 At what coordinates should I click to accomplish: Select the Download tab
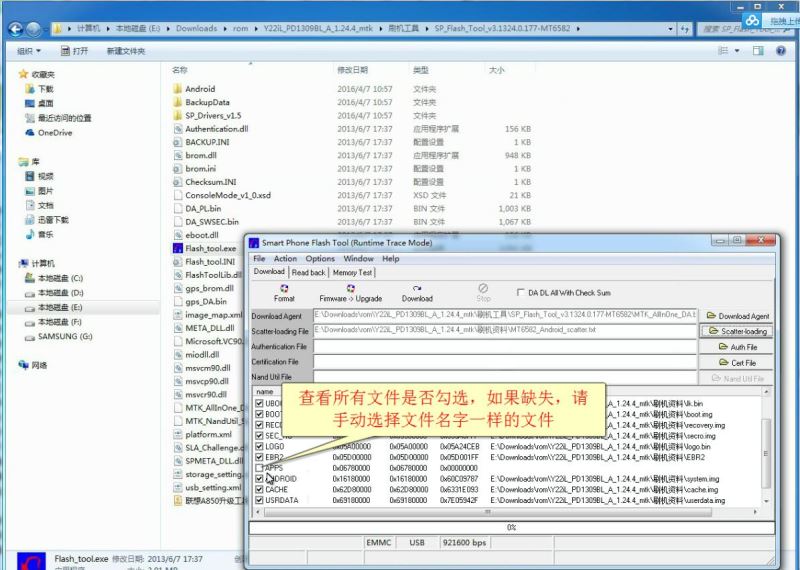point(269,272)
